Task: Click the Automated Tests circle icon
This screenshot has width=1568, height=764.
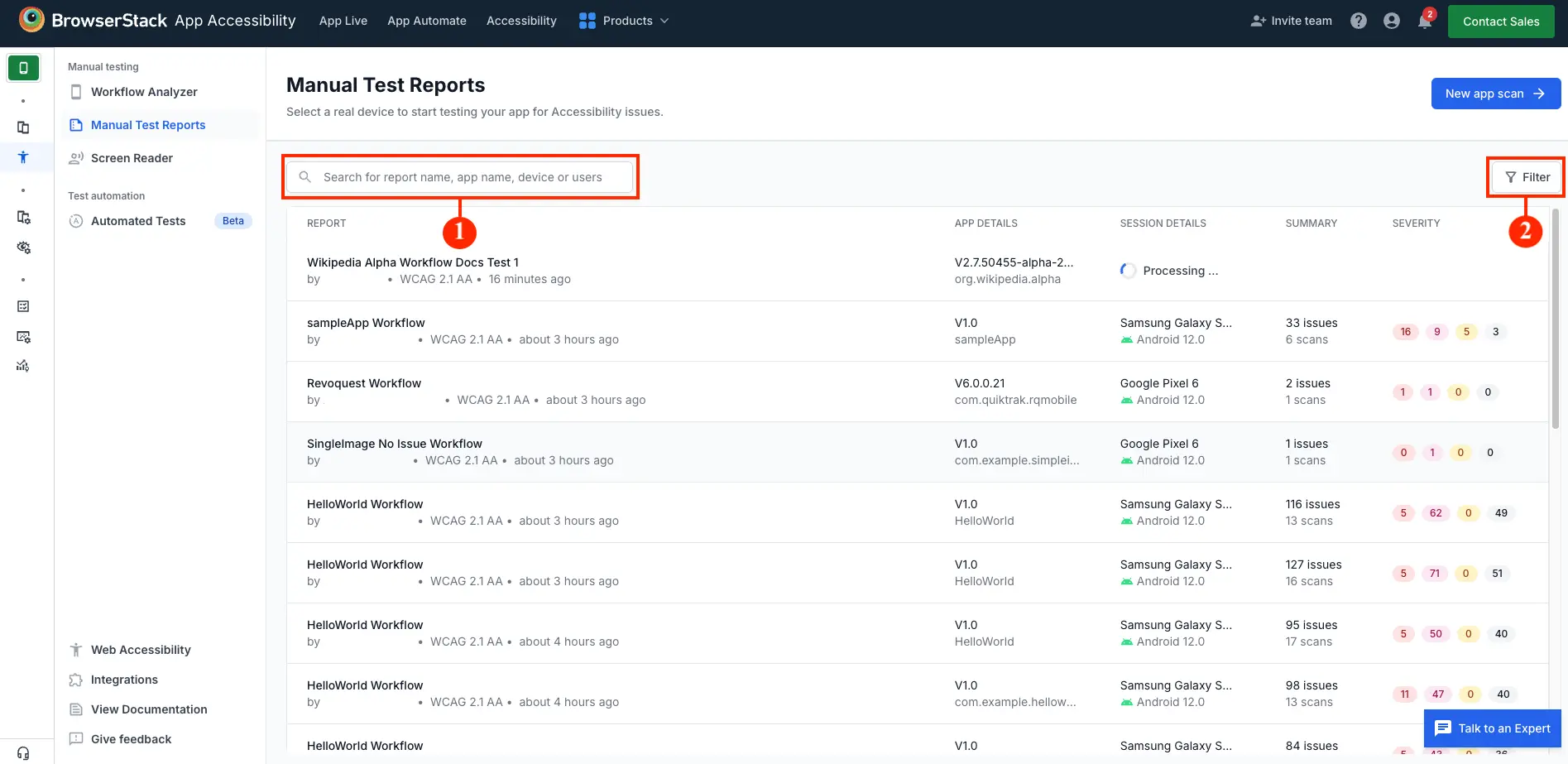Action: pyautogui.click(x=76, y=221)
